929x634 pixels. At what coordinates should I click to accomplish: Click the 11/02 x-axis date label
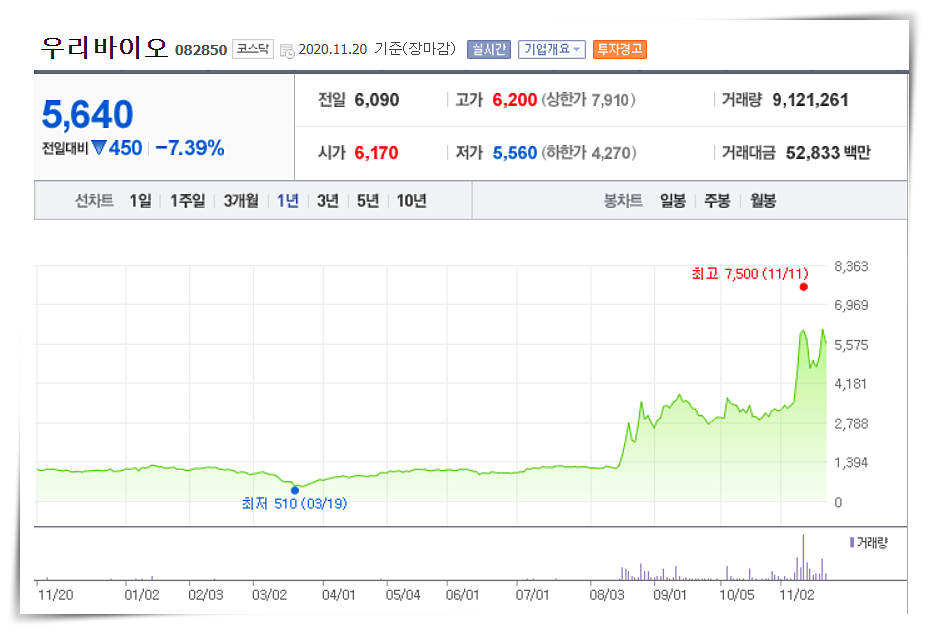click(797, 595)
